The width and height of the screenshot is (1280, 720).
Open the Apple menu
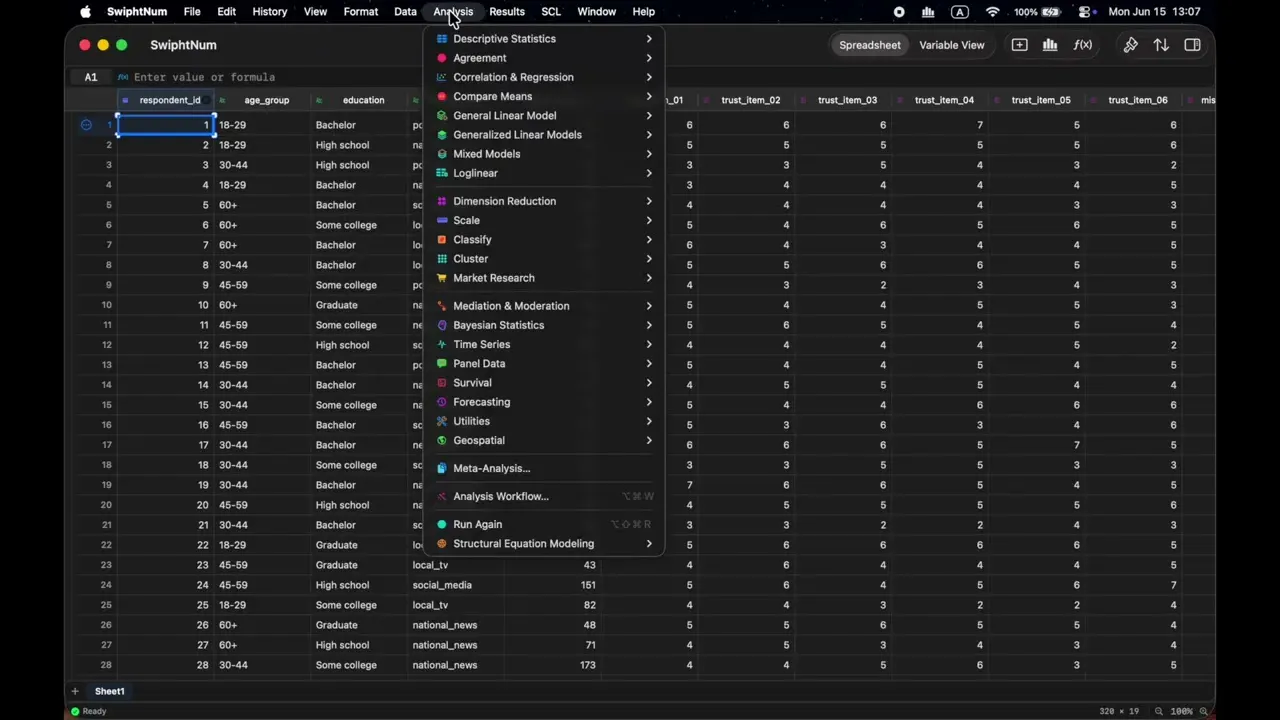[85, 12]
